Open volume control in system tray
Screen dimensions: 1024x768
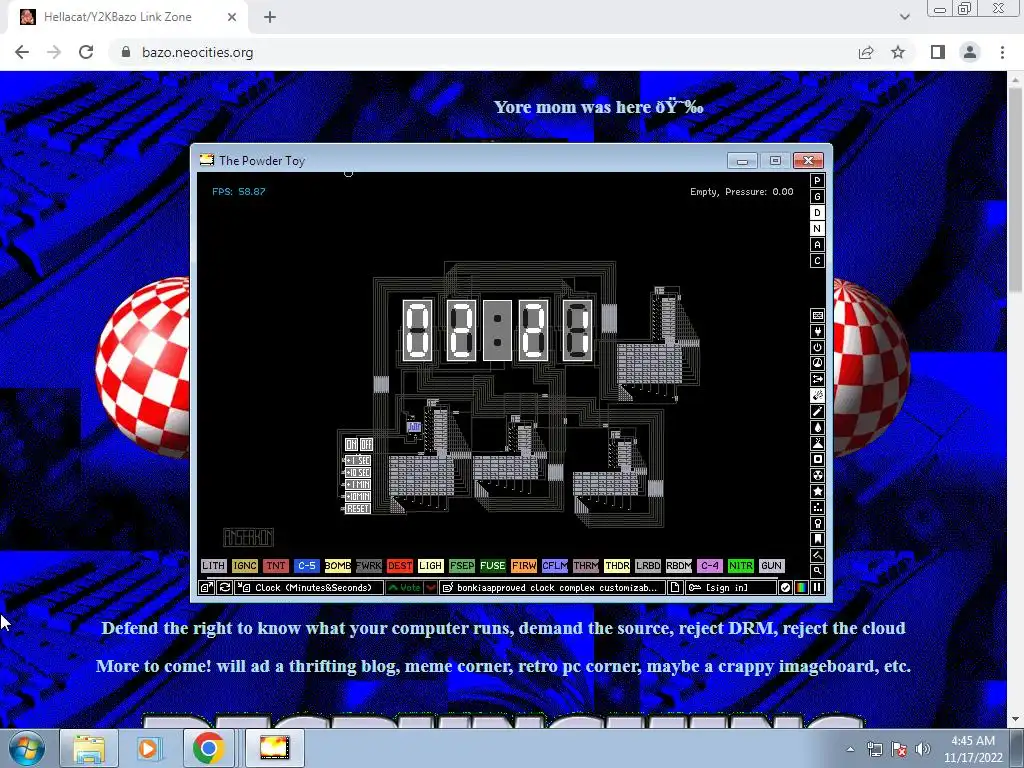[x=923, y=749]
